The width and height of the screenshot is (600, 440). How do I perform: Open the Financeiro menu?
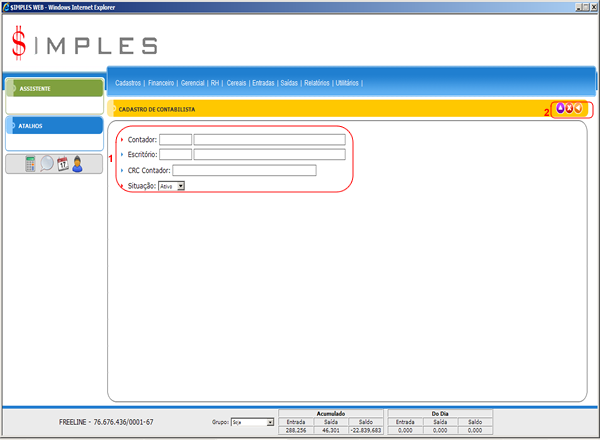pos(161,83)
